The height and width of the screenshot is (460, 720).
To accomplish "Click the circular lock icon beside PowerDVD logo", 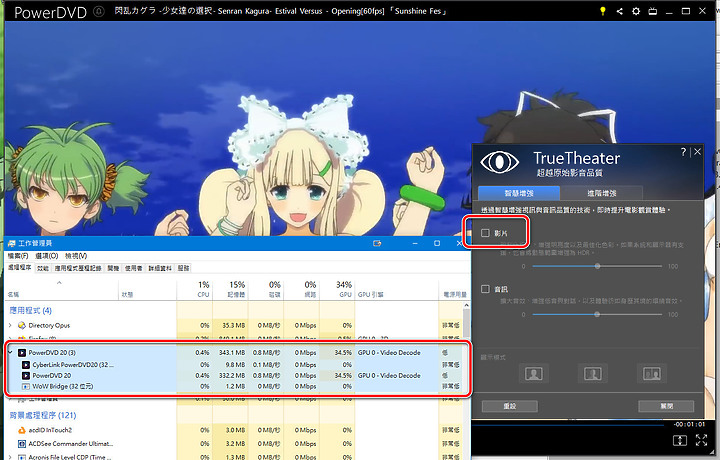I will (x=99, y=11).
